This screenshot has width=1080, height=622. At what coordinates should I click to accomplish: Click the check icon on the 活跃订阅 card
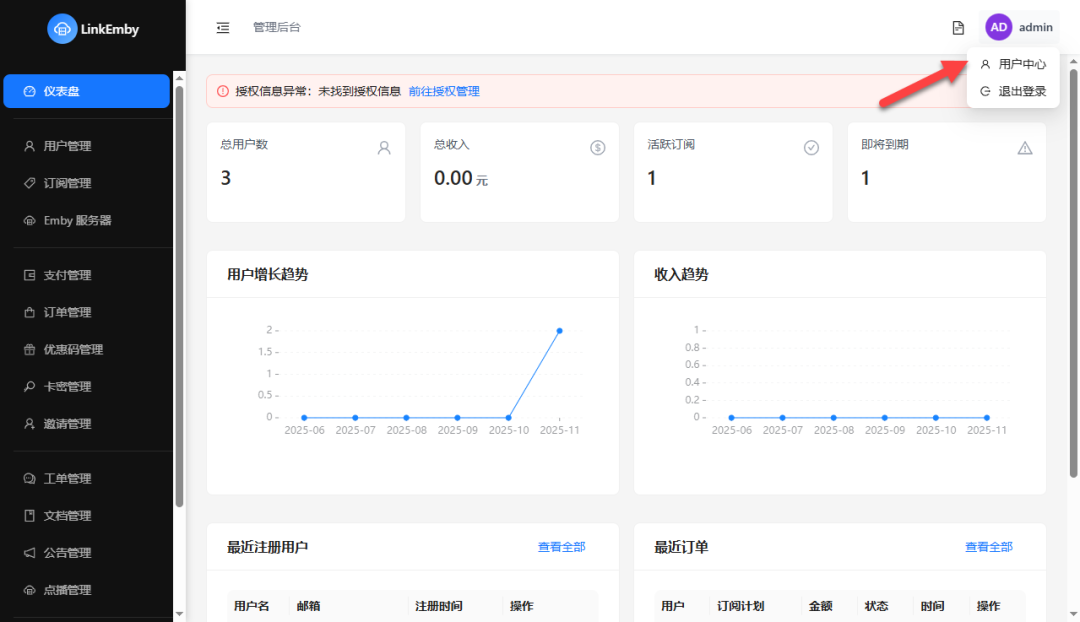tap(811, 147)
